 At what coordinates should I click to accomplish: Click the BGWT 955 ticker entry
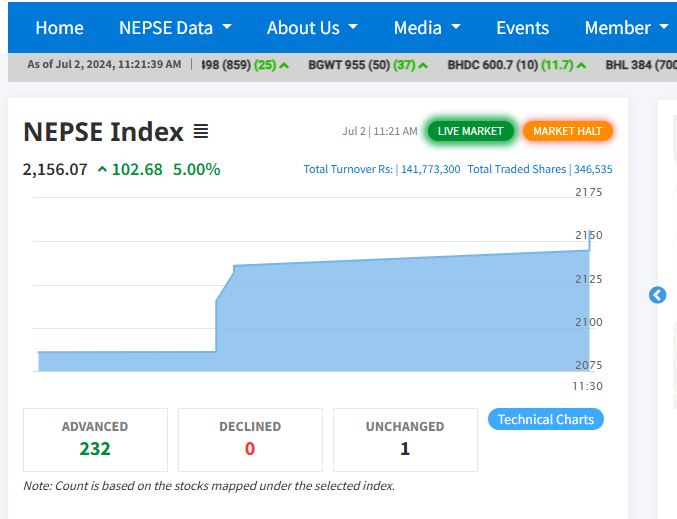(368, 65)
